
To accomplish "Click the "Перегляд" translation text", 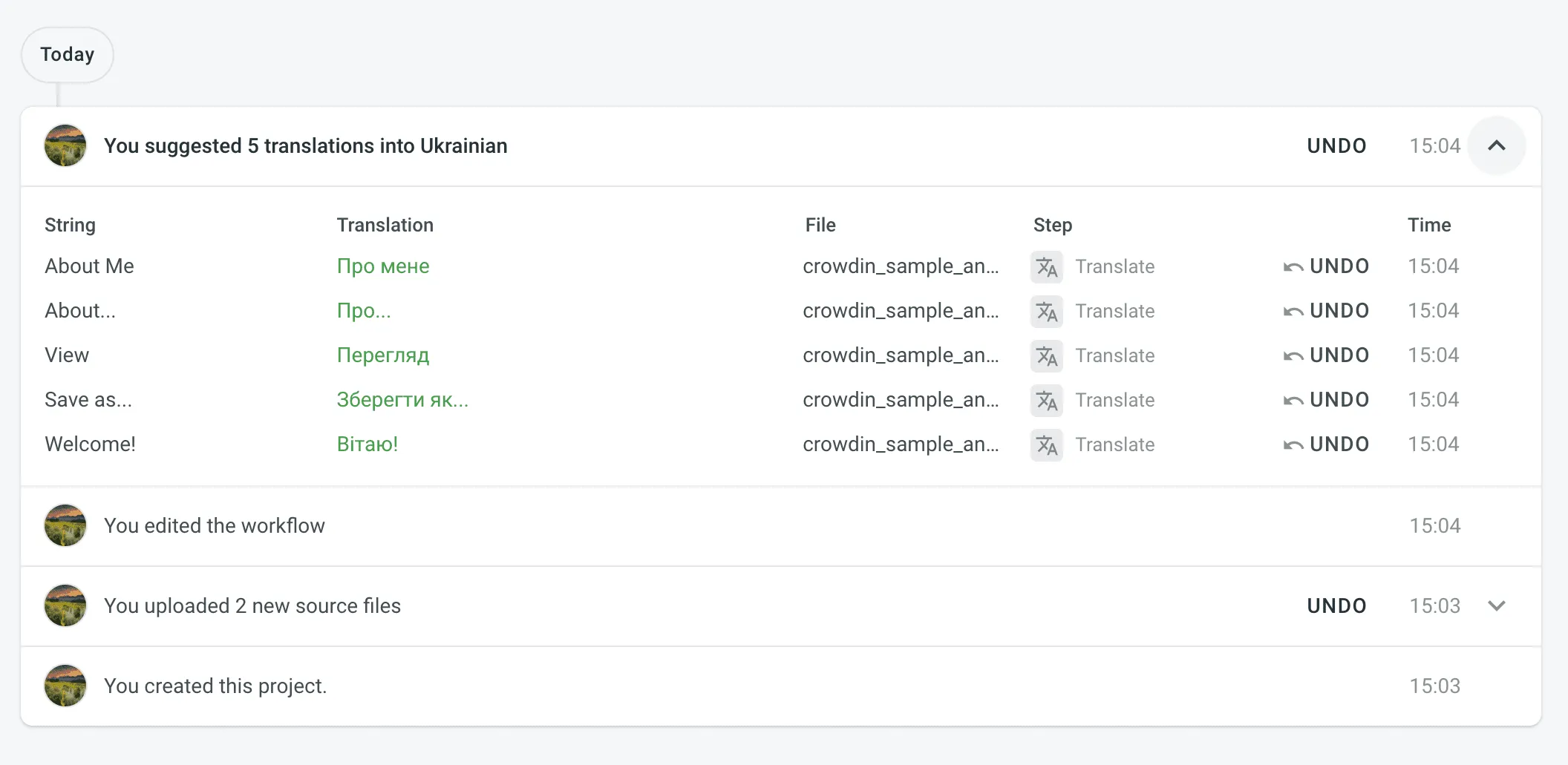I will [383, 355].
